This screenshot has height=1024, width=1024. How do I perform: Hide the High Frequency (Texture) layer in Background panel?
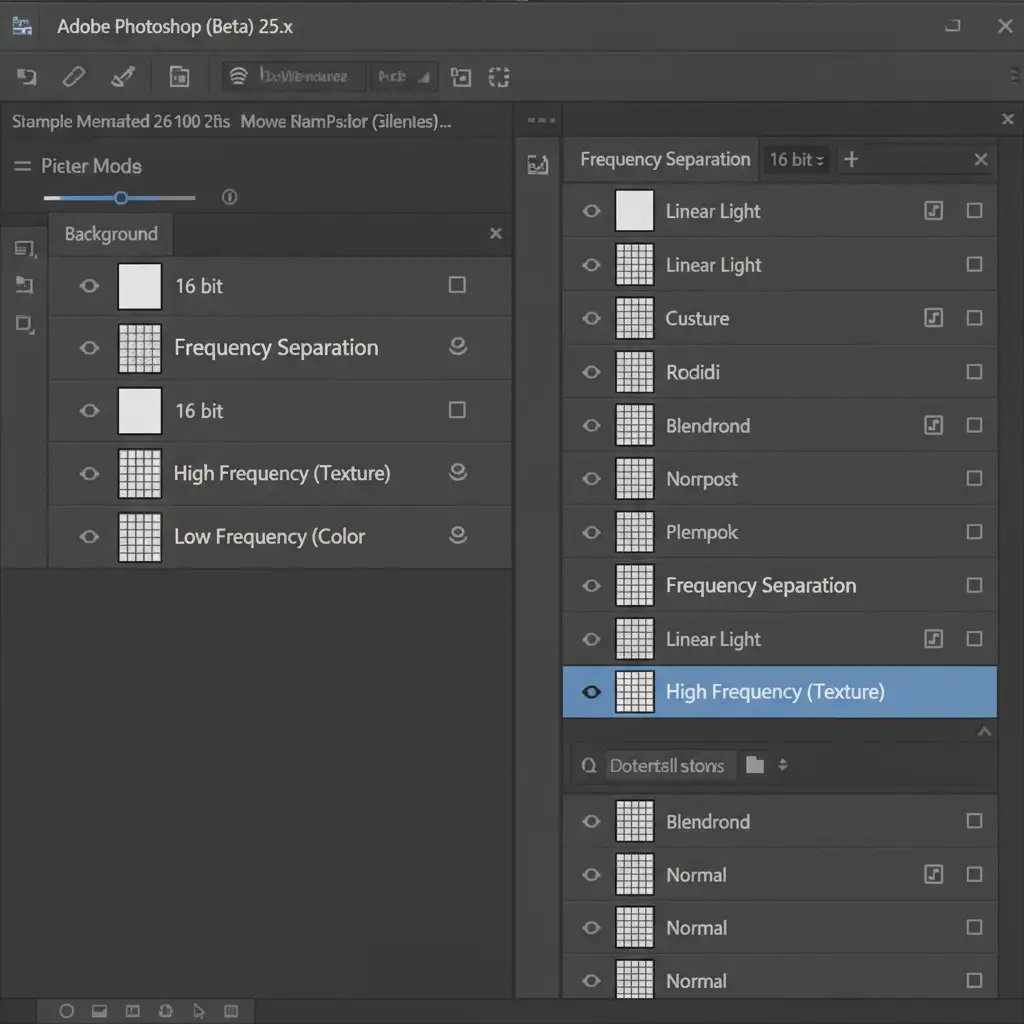[x=89, y=474]
